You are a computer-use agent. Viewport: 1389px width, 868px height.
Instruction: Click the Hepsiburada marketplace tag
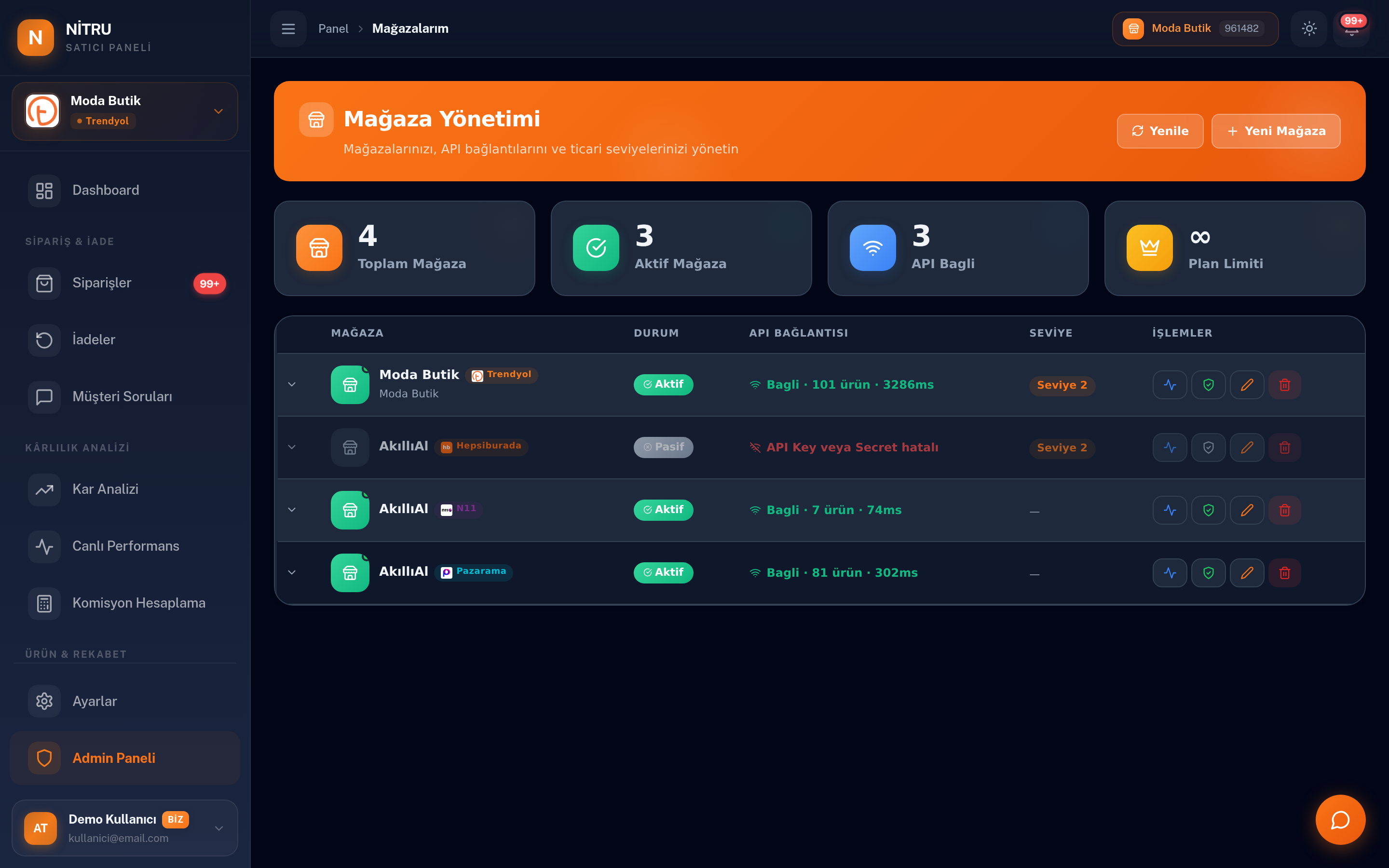click(481, 446)
